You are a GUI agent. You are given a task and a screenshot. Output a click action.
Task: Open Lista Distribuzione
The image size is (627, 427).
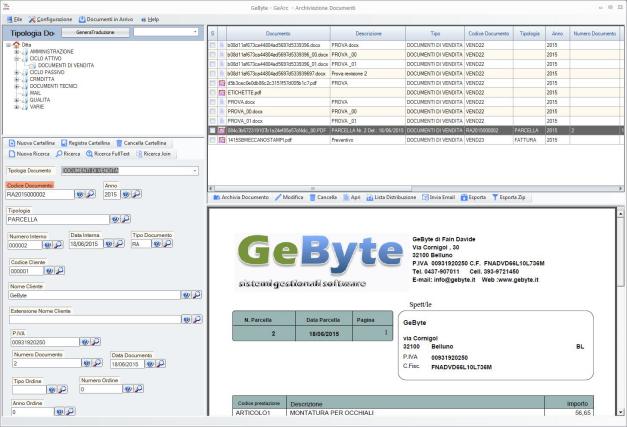click(x=391, y=197)
